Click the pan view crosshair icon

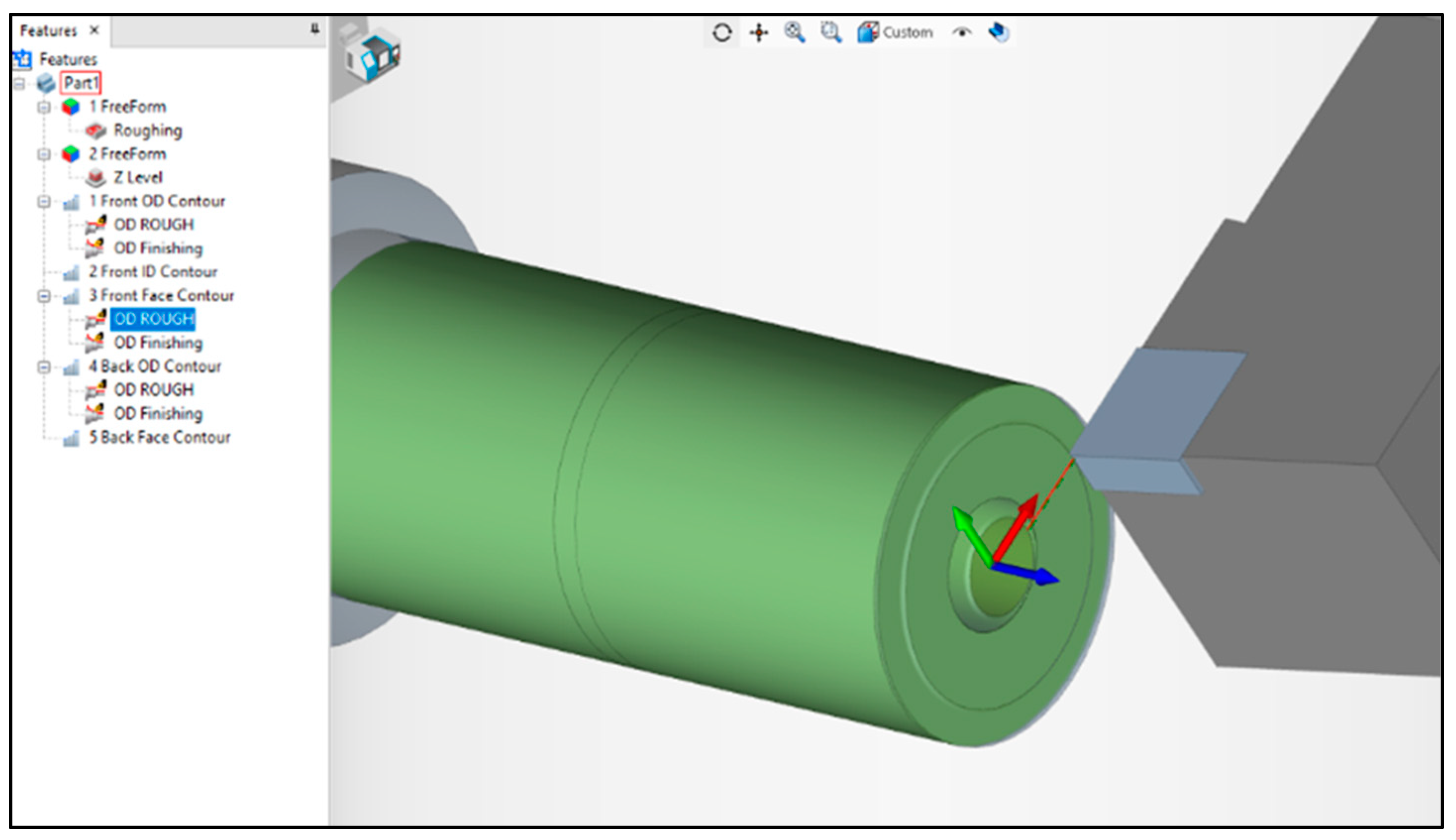[x=758, y=33]
